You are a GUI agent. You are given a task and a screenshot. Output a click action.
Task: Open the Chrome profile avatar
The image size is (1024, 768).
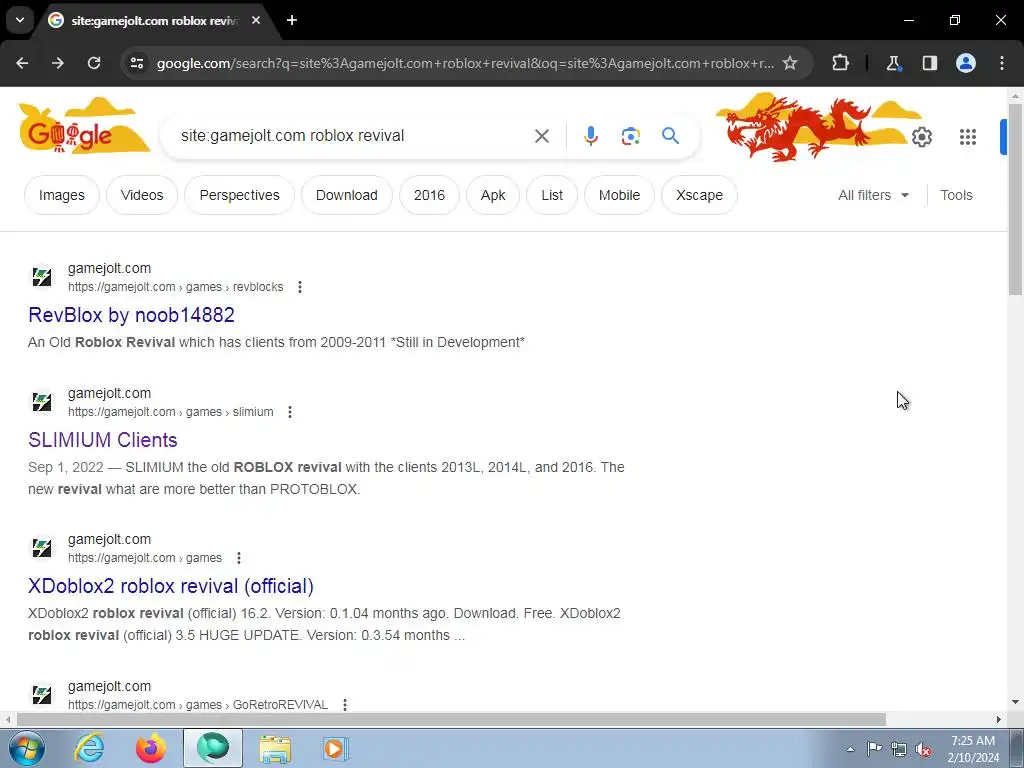click(x=966, y=63)
